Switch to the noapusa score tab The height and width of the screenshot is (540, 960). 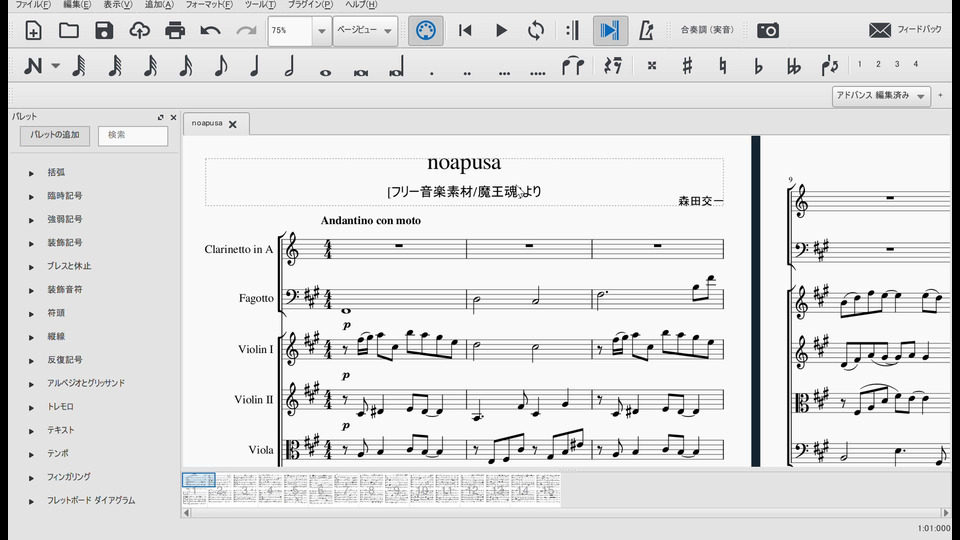[207, 124]
